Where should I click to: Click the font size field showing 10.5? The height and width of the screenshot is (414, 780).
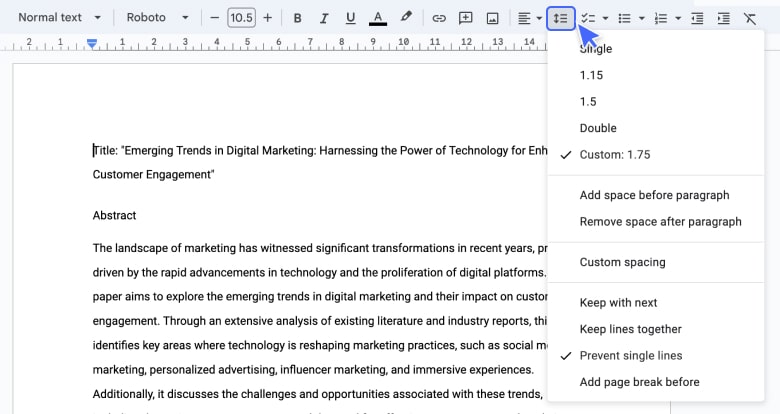tap(242, 18)
